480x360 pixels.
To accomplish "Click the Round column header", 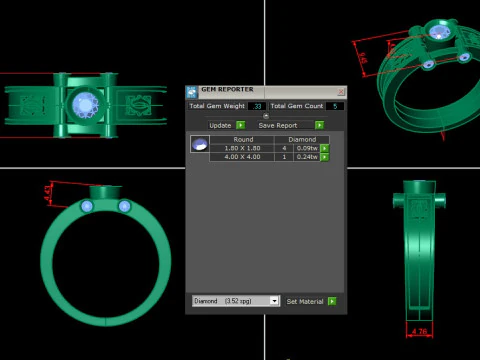I will point(243,140).
